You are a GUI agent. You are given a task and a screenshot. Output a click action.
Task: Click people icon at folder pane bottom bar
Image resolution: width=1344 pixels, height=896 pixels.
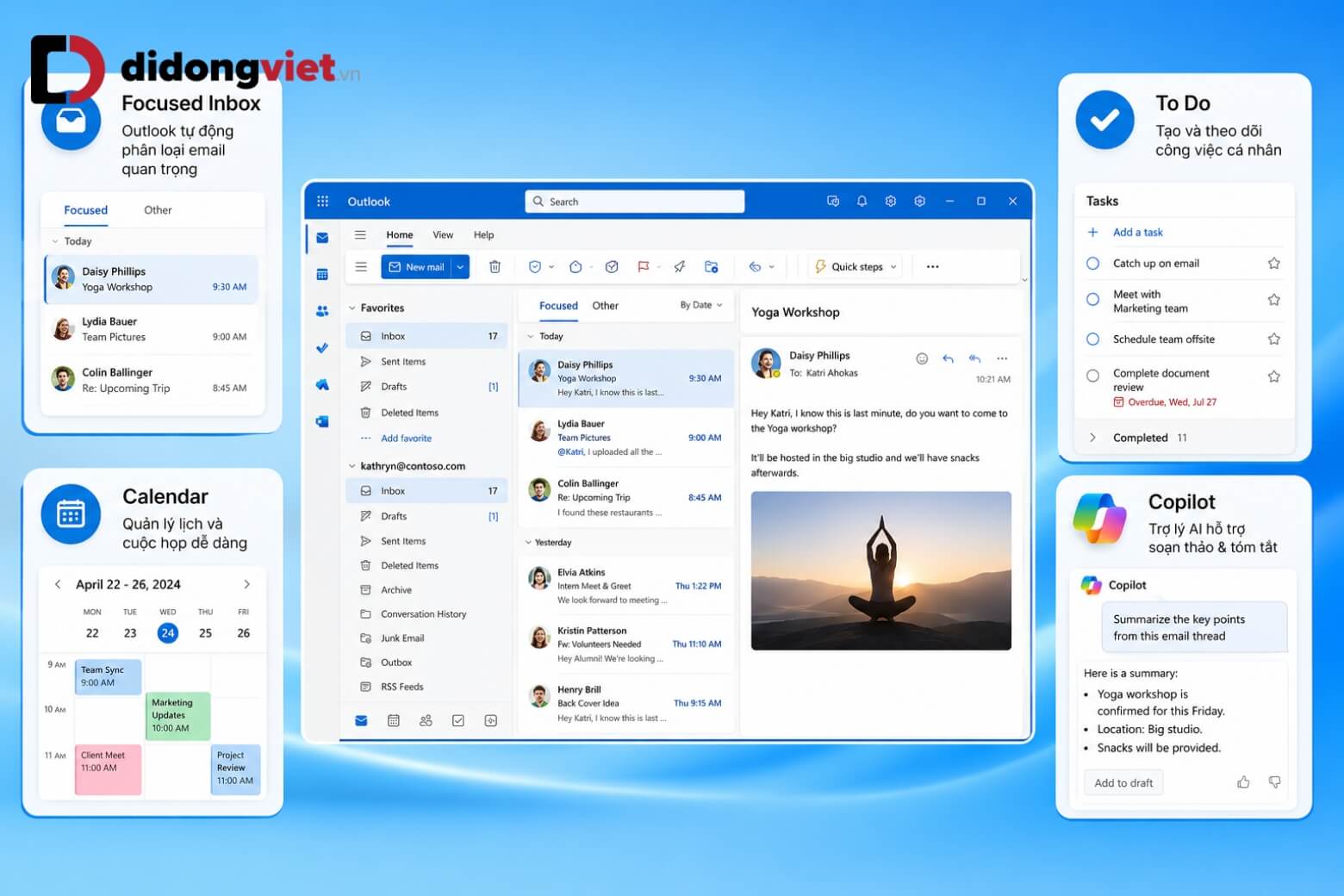pyautogui.click(x=426, y=720)
